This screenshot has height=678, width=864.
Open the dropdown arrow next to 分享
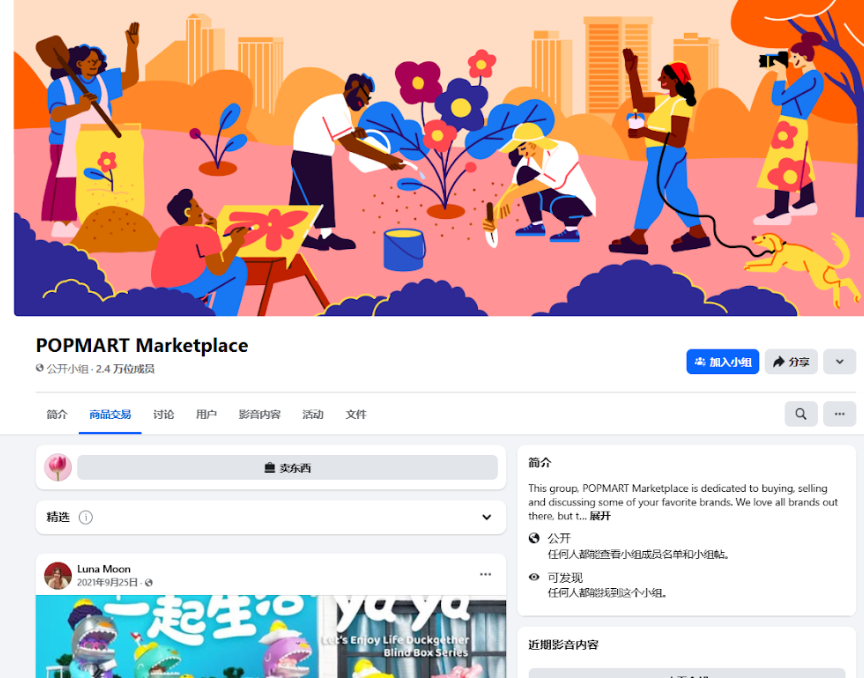click(839, 362)
